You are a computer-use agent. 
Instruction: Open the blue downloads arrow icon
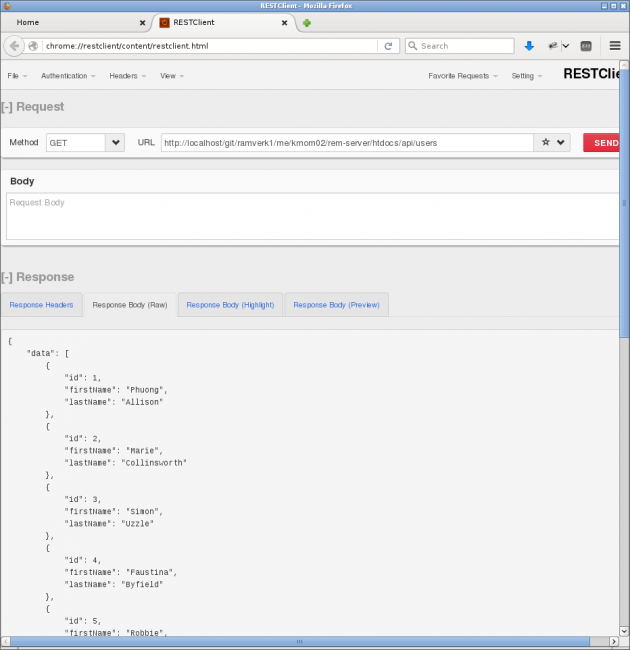(x=529, y=46)
